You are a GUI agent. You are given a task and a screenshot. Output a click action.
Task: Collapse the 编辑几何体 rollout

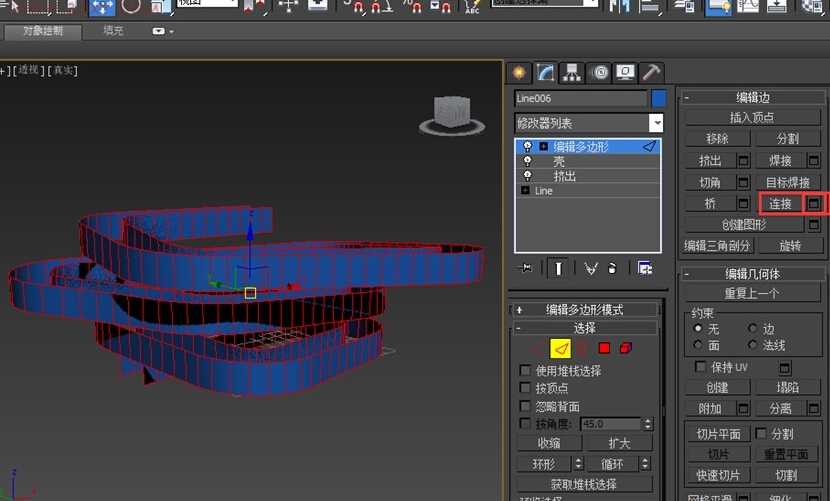click(753, 274)
